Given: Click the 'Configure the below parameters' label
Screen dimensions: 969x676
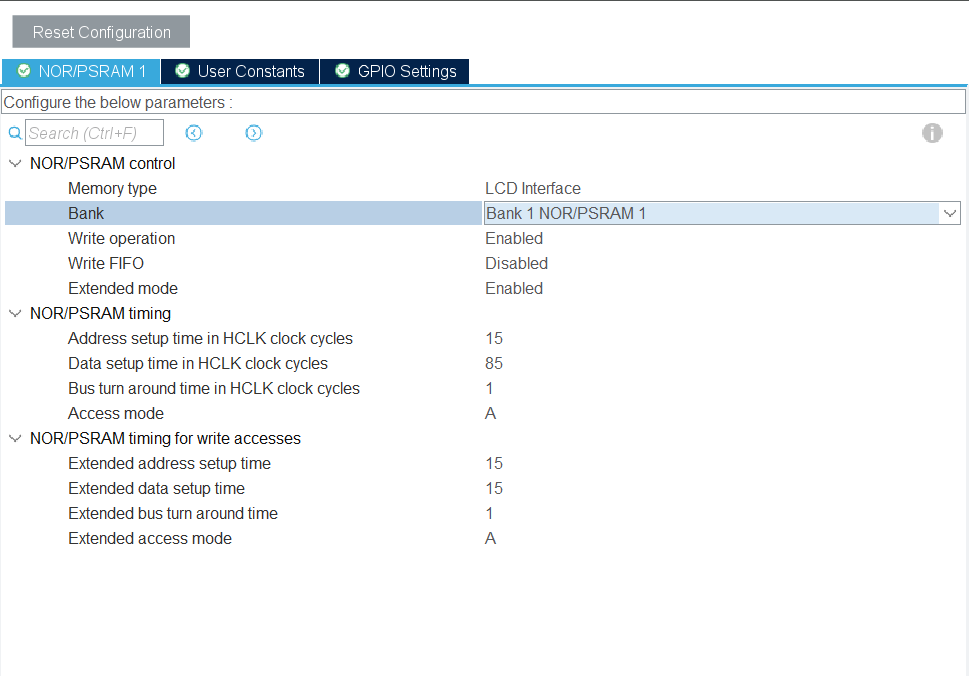Looking at the screenshot, I should point(118,103).
